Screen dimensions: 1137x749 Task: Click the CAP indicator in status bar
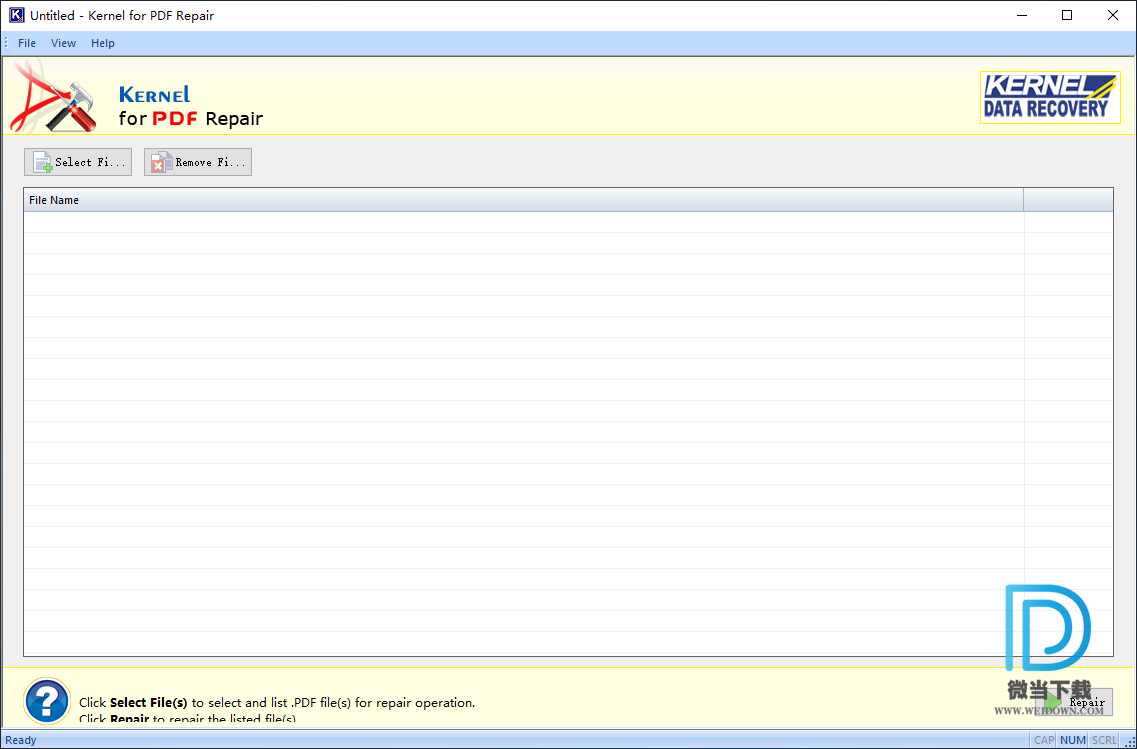pyautogui.click(x=1043, y=740)
